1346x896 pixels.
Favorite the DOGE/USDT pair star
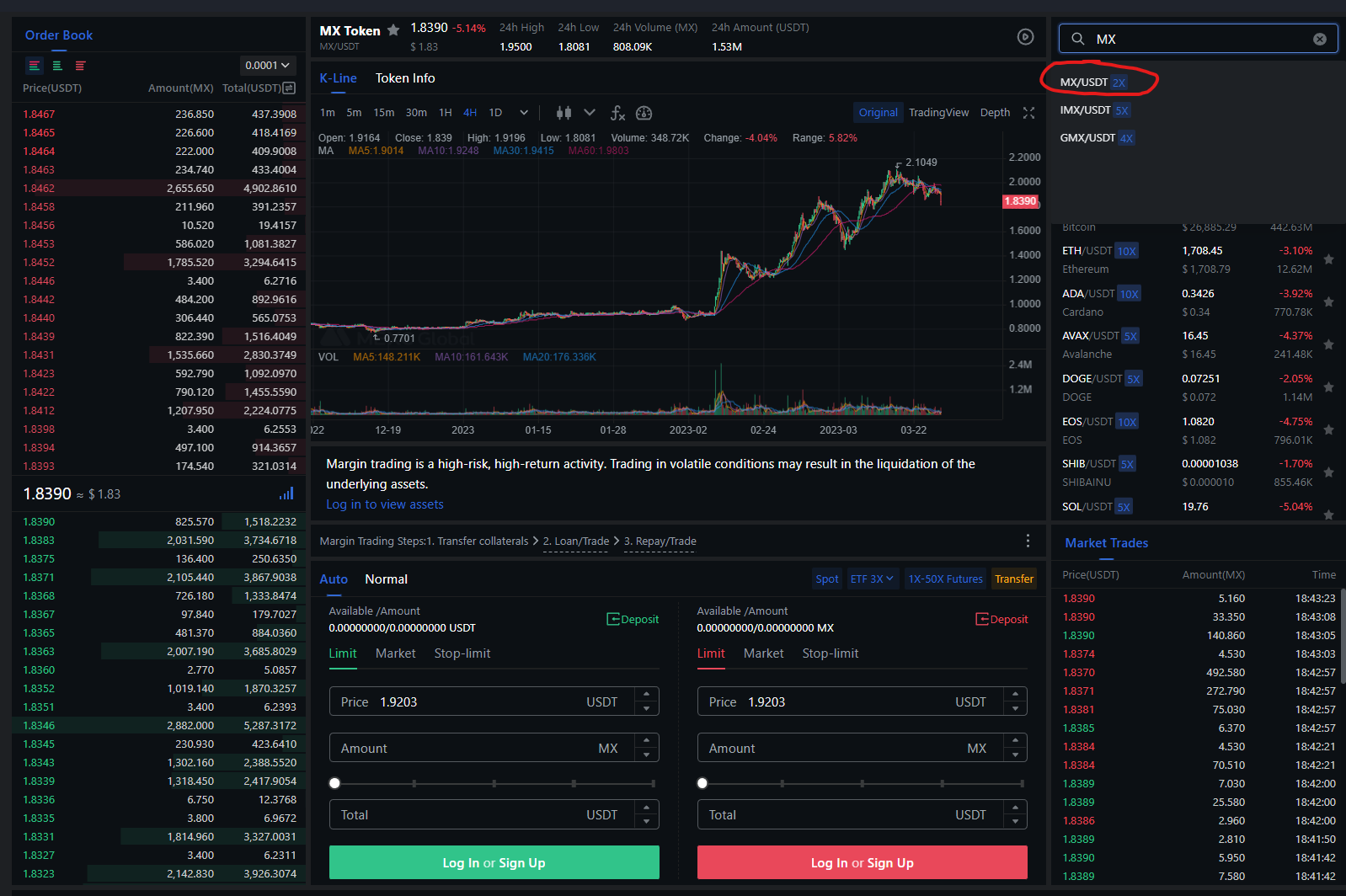1328,387
